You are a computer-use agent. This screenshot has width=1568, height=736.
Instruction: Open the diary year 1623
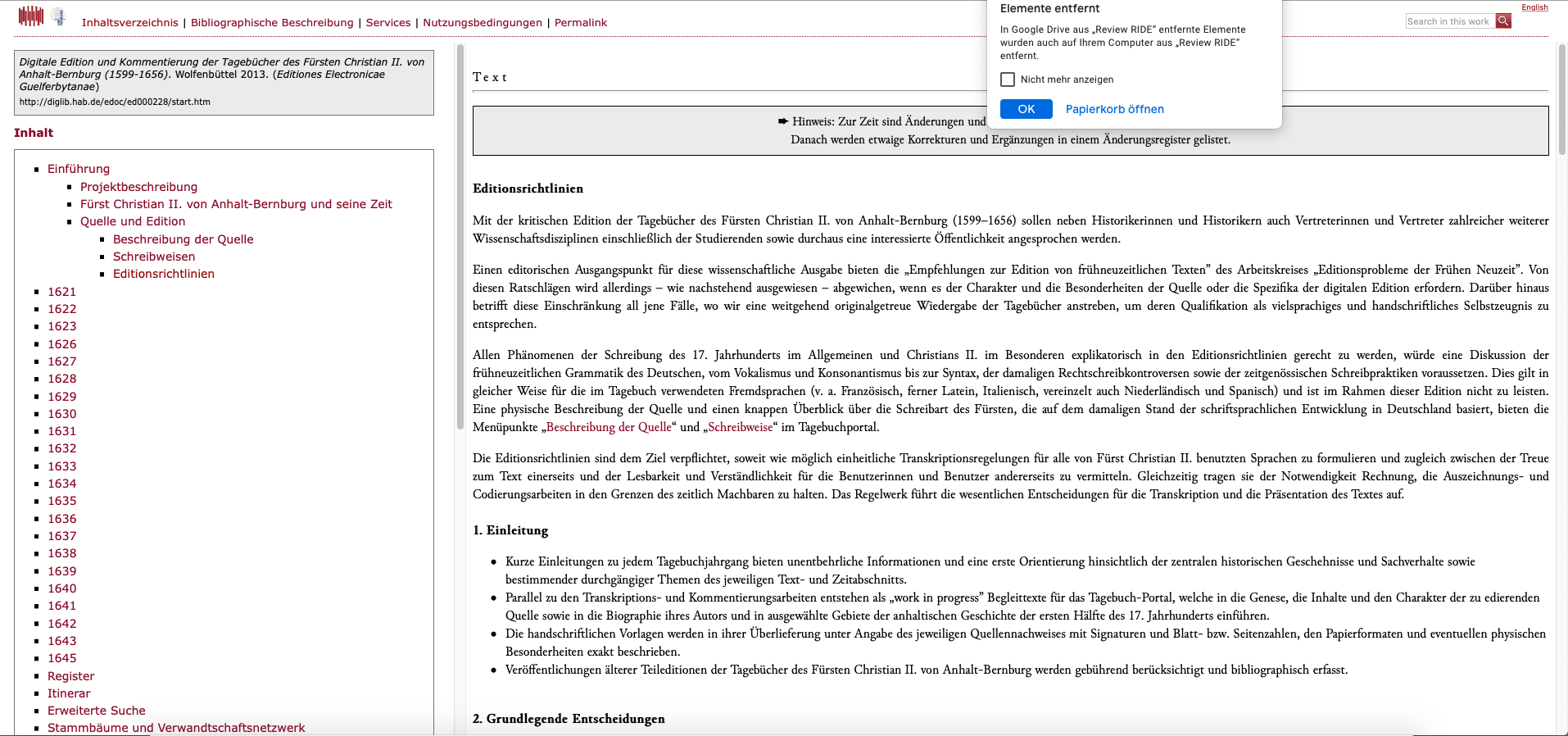[61, 326]
